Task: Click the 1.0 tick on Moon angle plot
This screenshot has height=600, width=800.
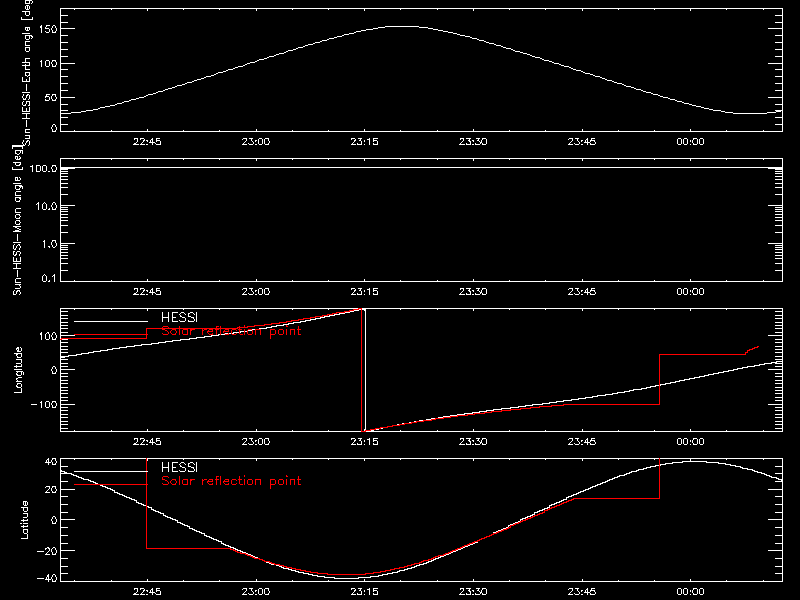Action: pos(49,244)
